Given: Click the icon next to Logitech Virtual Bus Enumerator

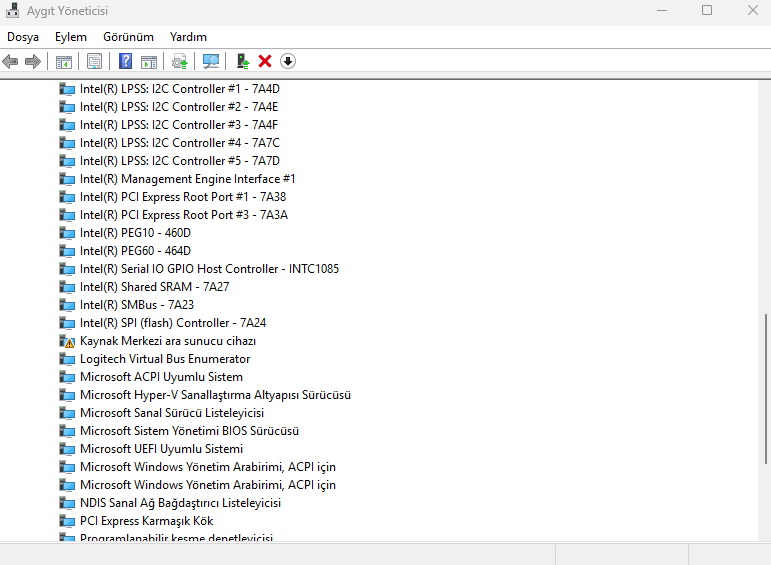Looking at the screenshot, I should [67, 359].
